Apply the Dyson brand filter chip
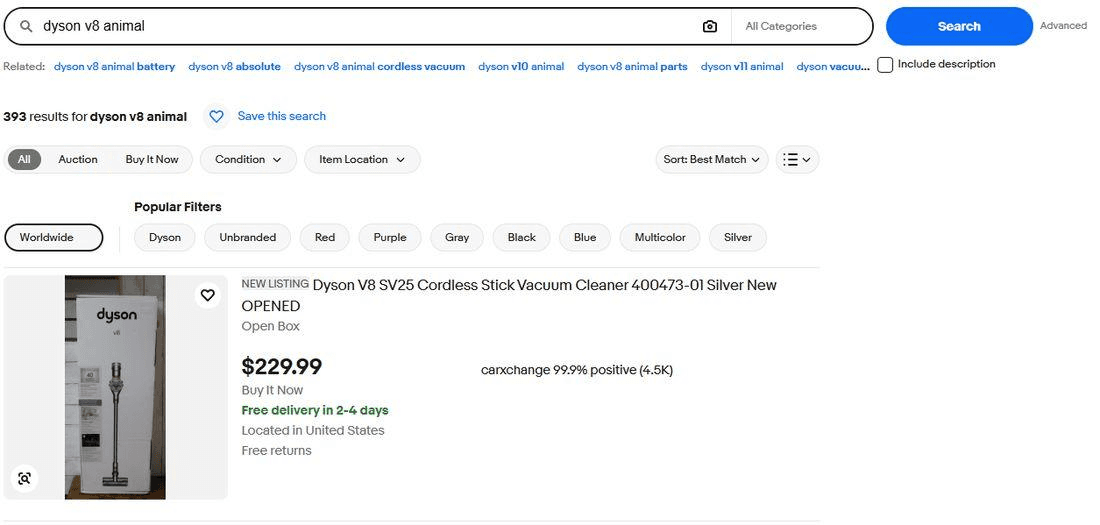1100x525 pixels. [x=165, y=238]
